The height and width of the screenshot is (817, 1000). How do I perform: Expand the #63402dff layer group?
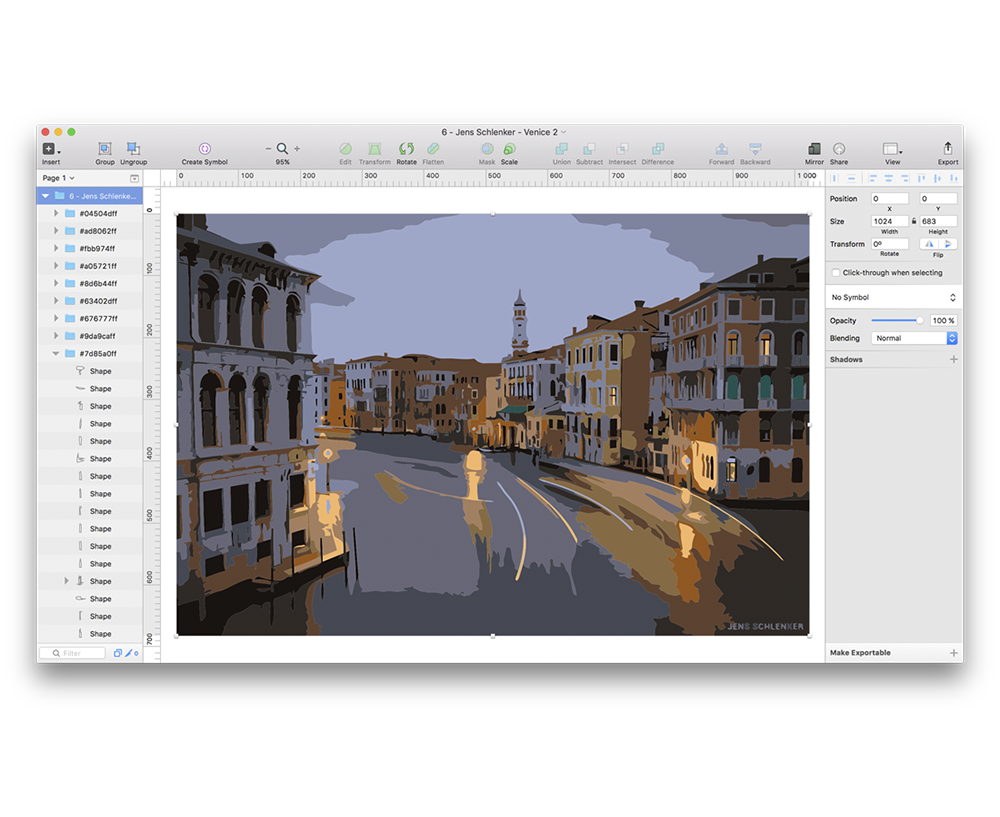pyautogui.click(x=55, y=301)
